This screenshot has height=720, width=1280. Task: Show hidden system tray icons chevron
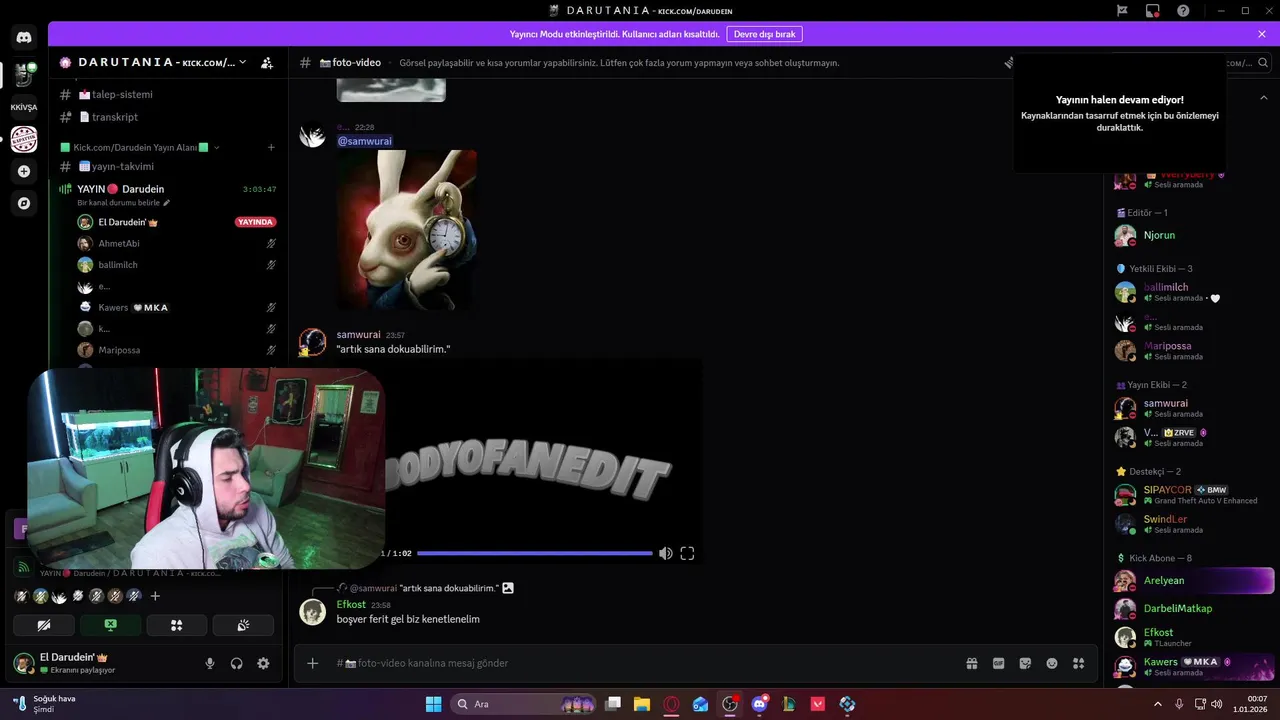pyautogui.click(x=1158, y=704)
